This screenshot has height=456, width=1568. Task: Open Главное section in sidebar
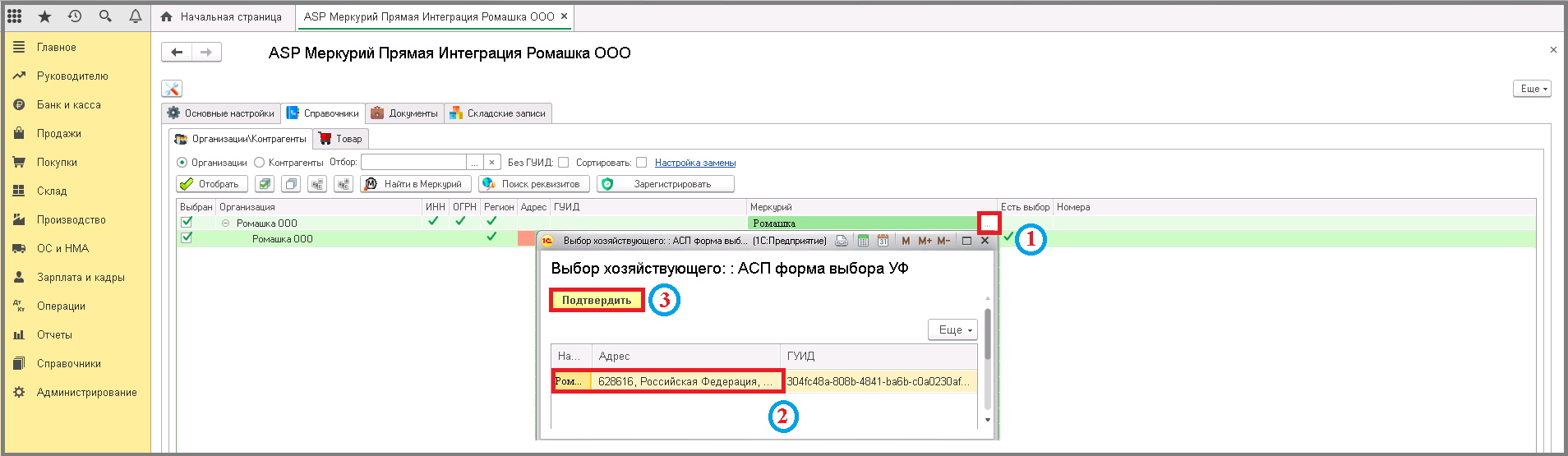pos(56,48)
